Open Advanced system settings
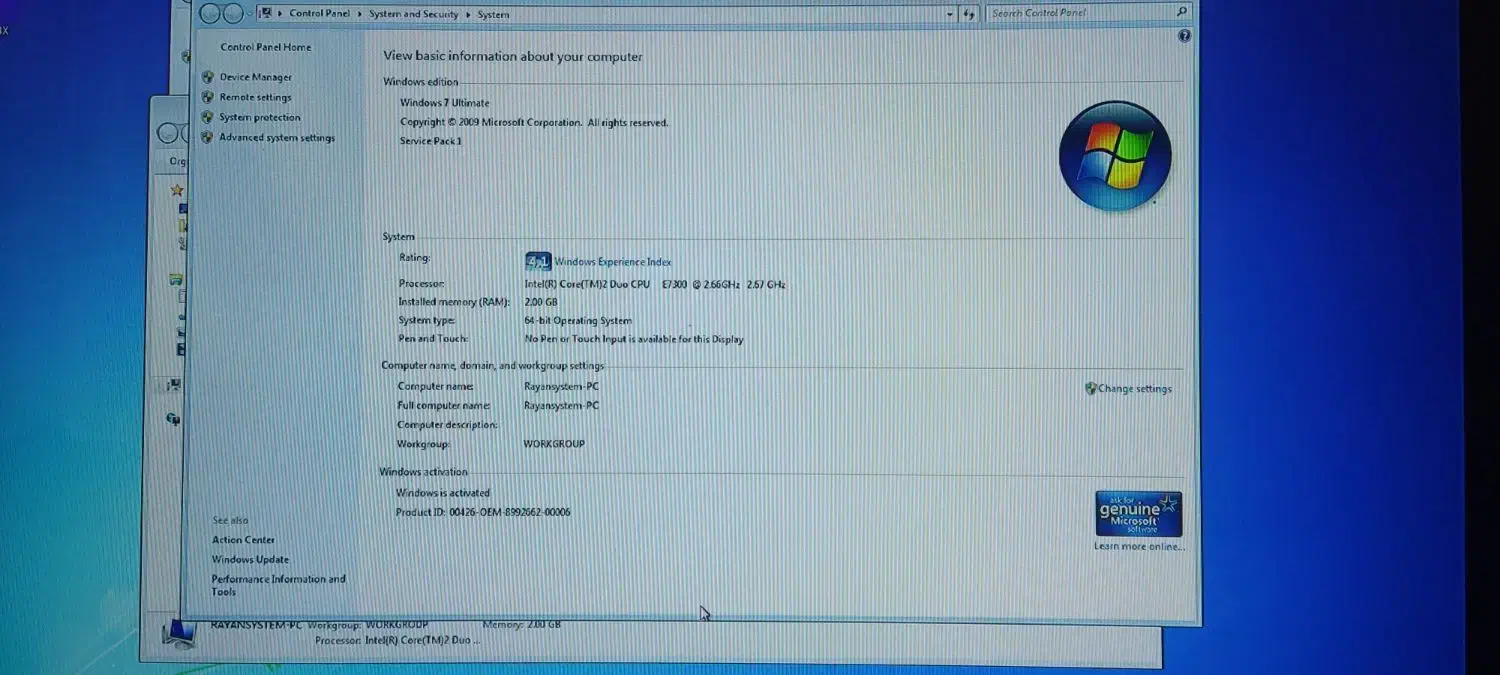This screenshot has width=1500, height=675. pyautogui.click(x=277, y=138)
